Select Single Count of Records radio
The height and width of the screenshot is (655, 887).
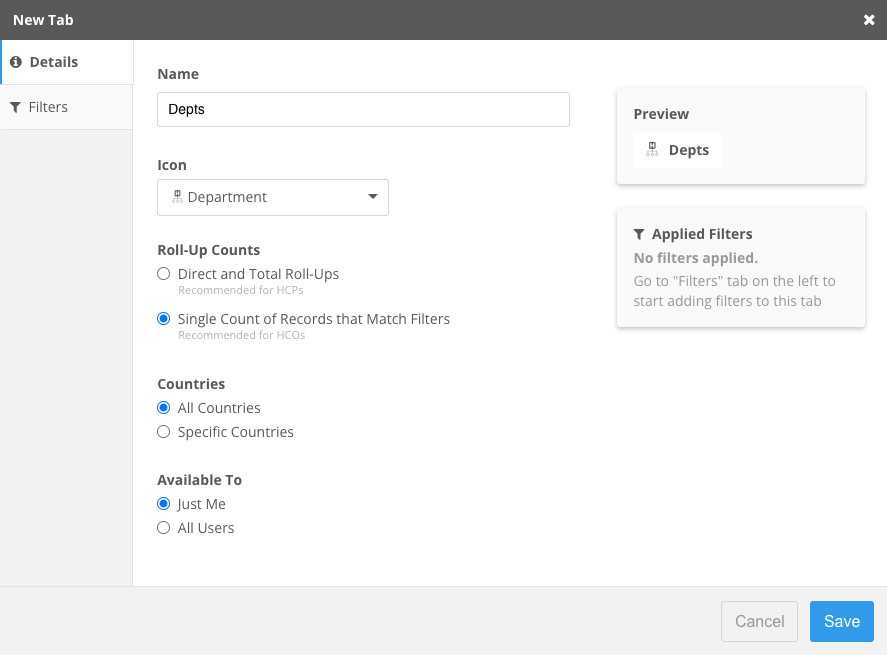click(164, 319)
